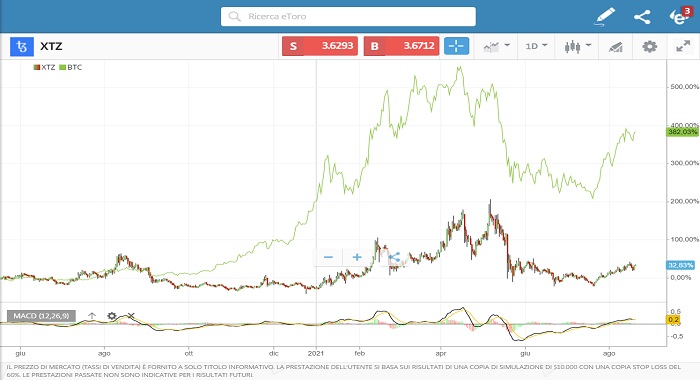The image size is (700, 380).
Task: Click the 200,00% axis label
Action: [x=684, y=201]
